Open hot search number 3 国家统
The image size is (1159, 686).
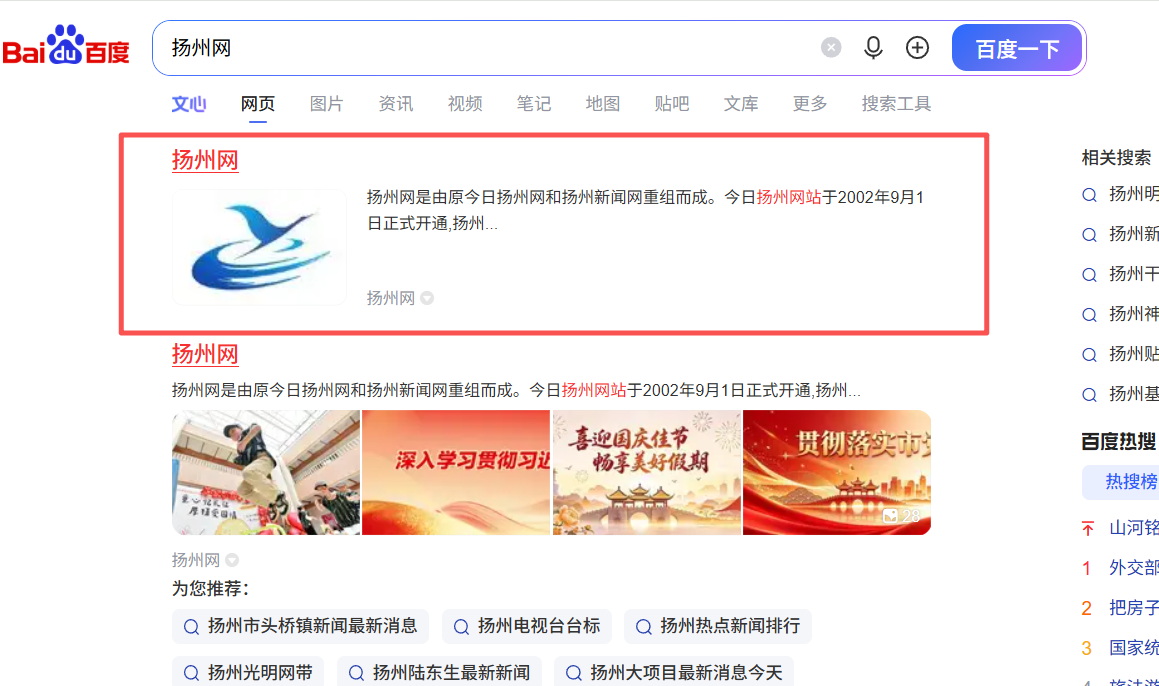(x=1134, y=648)
